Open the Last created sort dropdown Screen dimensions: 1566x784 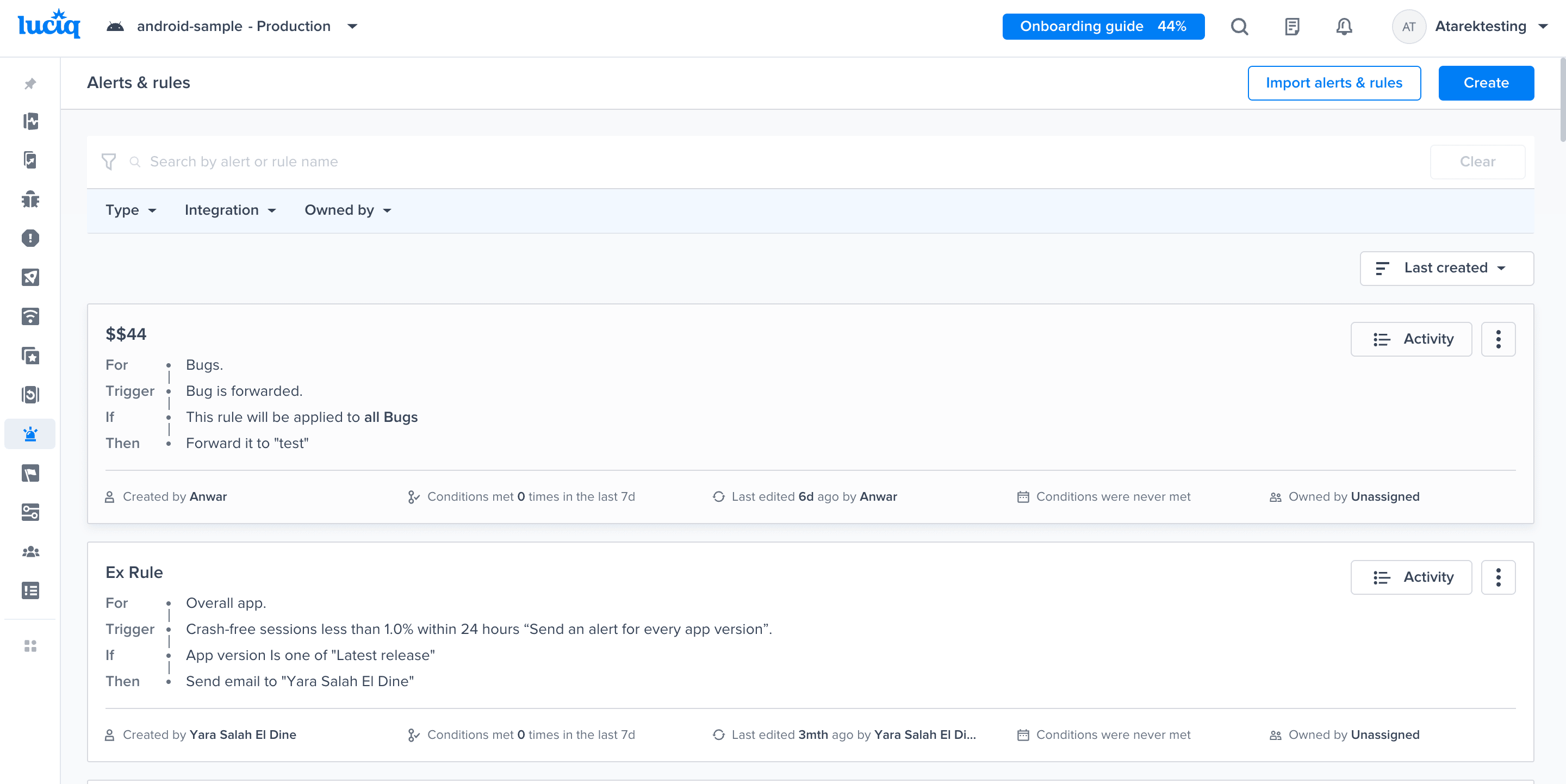1446,268
